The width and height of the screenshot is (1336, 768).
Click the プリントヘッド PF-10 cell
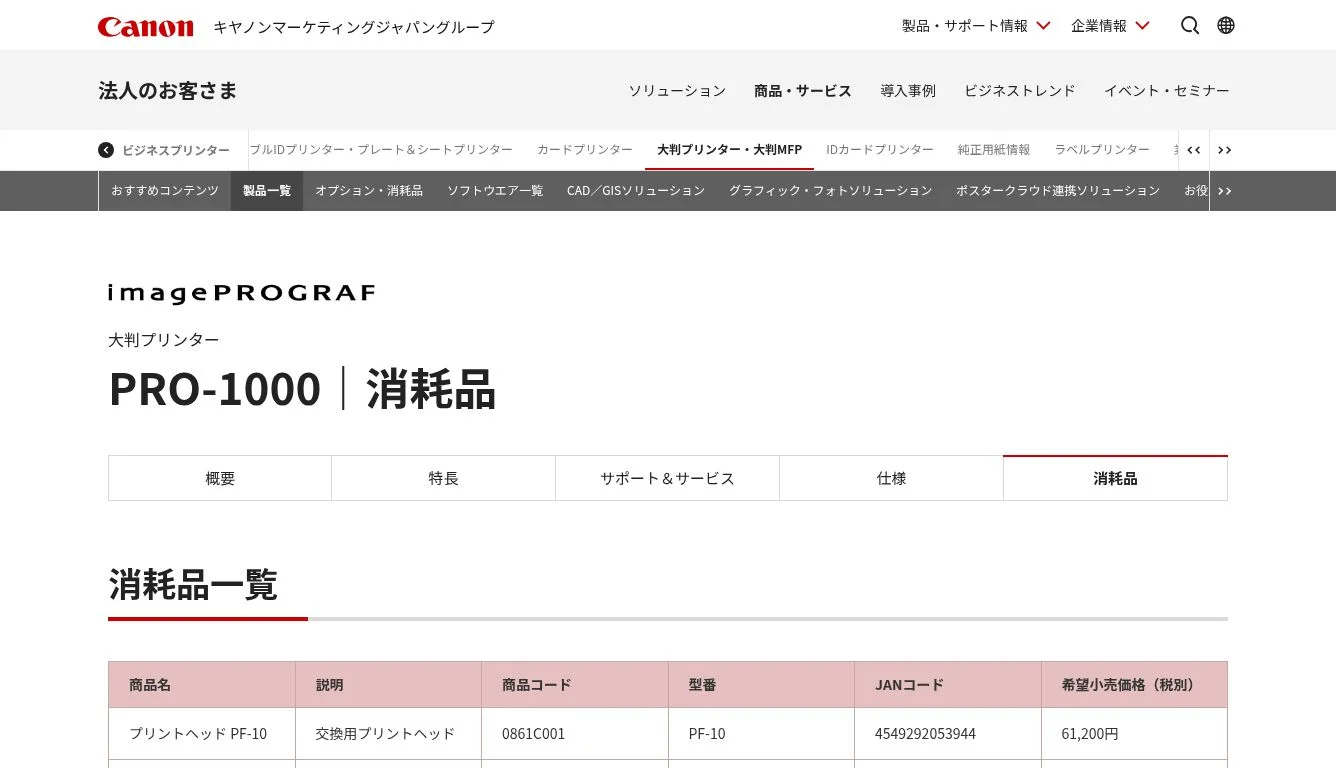[x=202, y=734]
